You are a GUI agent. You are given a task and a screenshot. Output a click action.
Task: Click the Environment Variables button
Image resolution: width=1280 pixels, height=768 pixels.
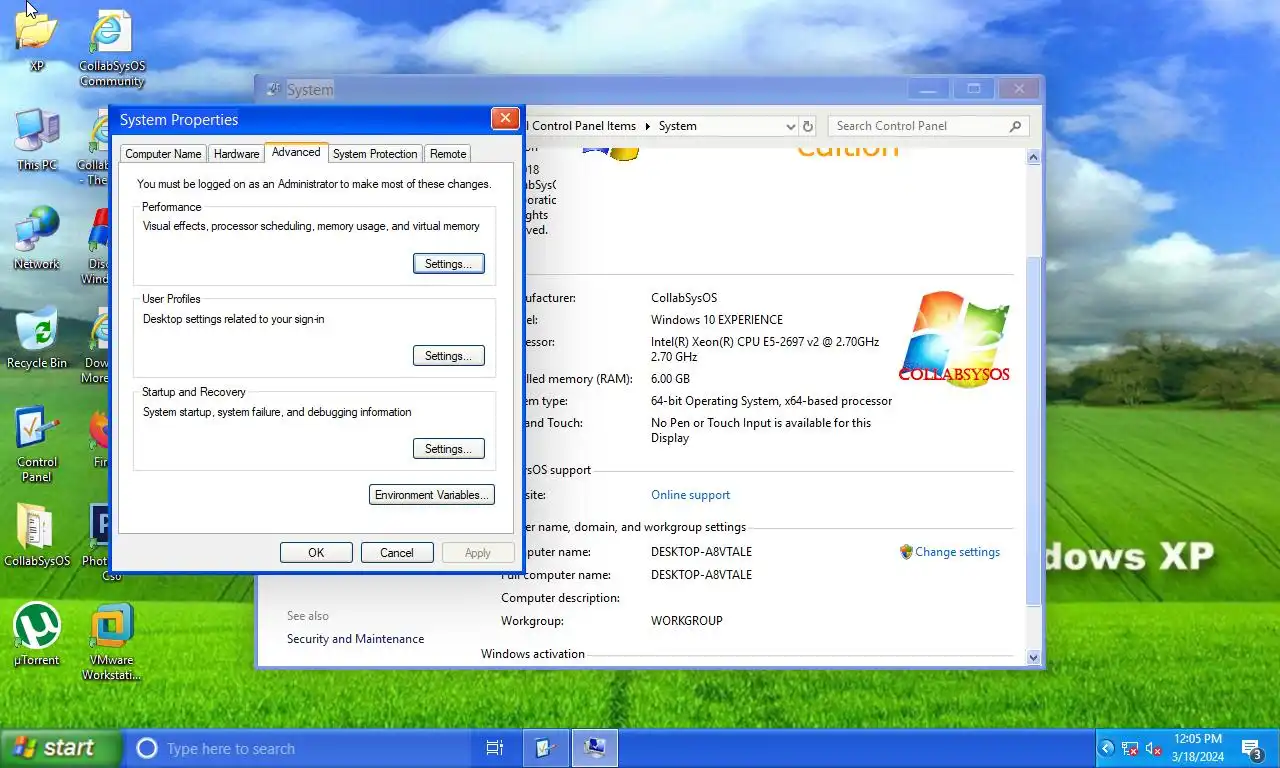click(432, 495)
